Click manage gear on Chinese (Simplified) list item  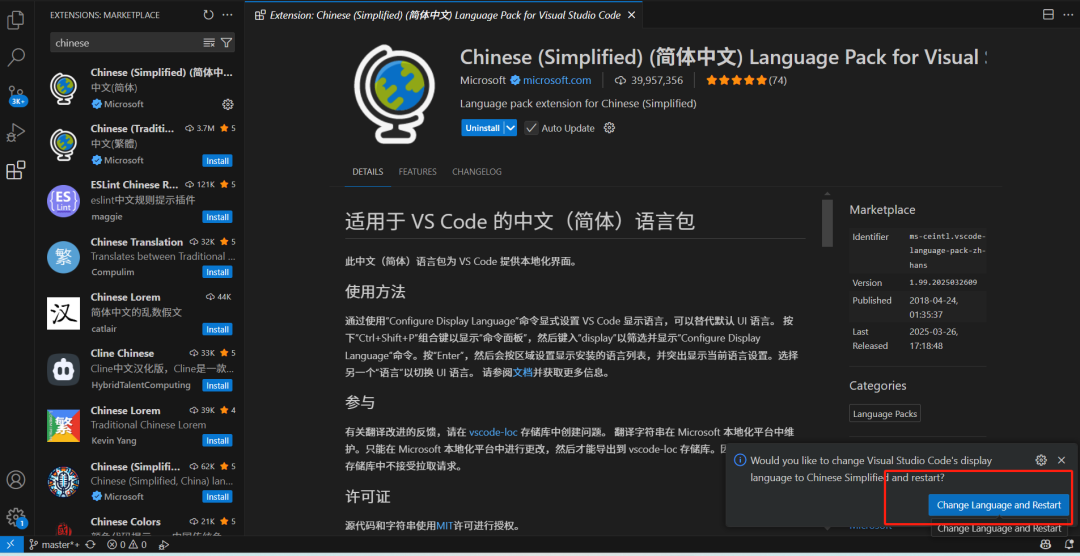click(x=227, y=104)
